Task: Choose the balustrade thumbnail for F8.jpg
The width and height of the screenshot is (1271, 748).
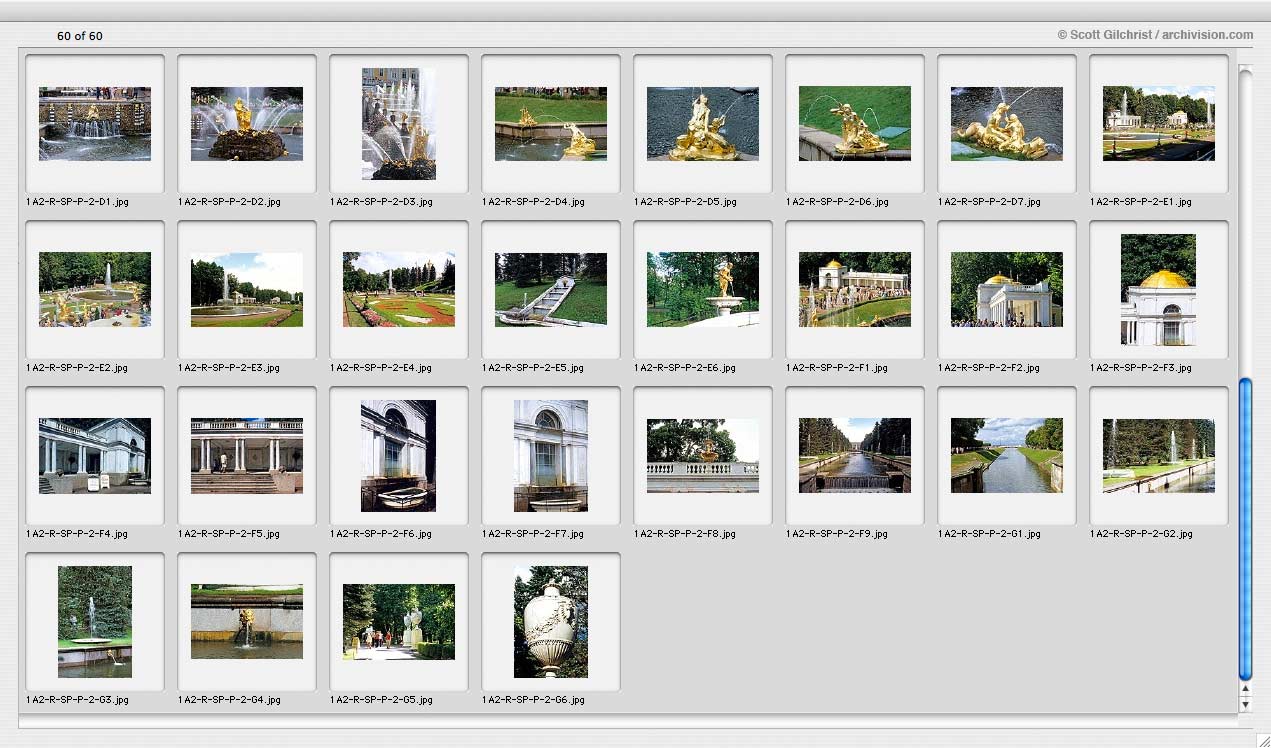Action: 703,456
